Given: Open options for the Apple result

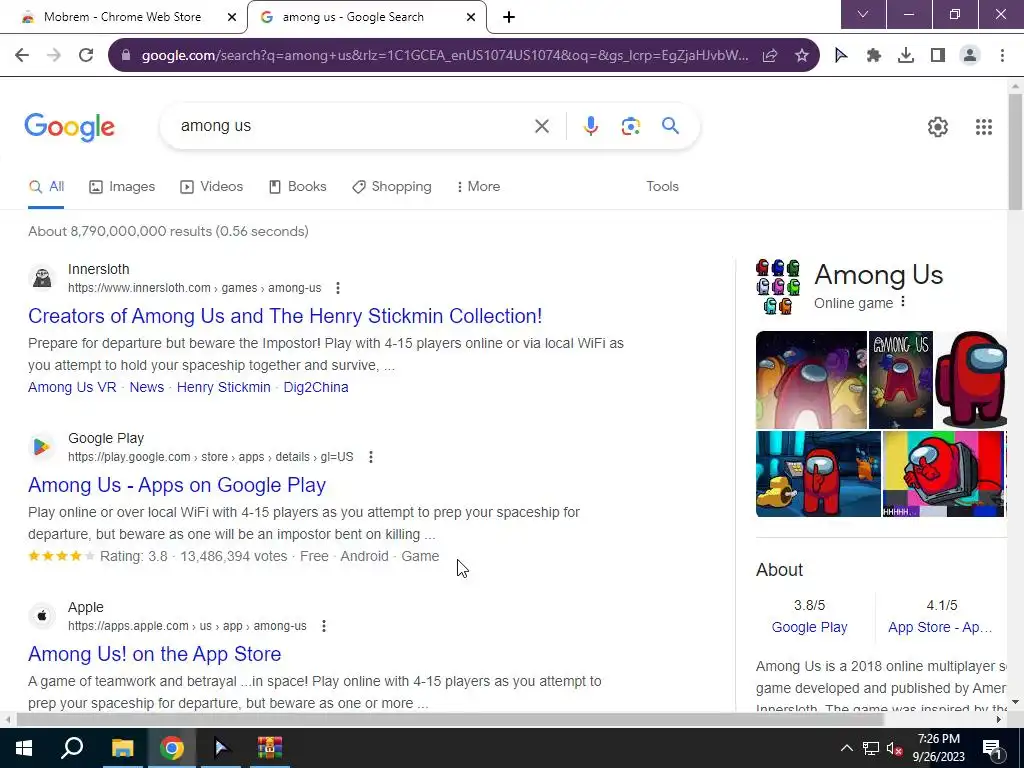Looking at the screenshot, I should (323, 626).
